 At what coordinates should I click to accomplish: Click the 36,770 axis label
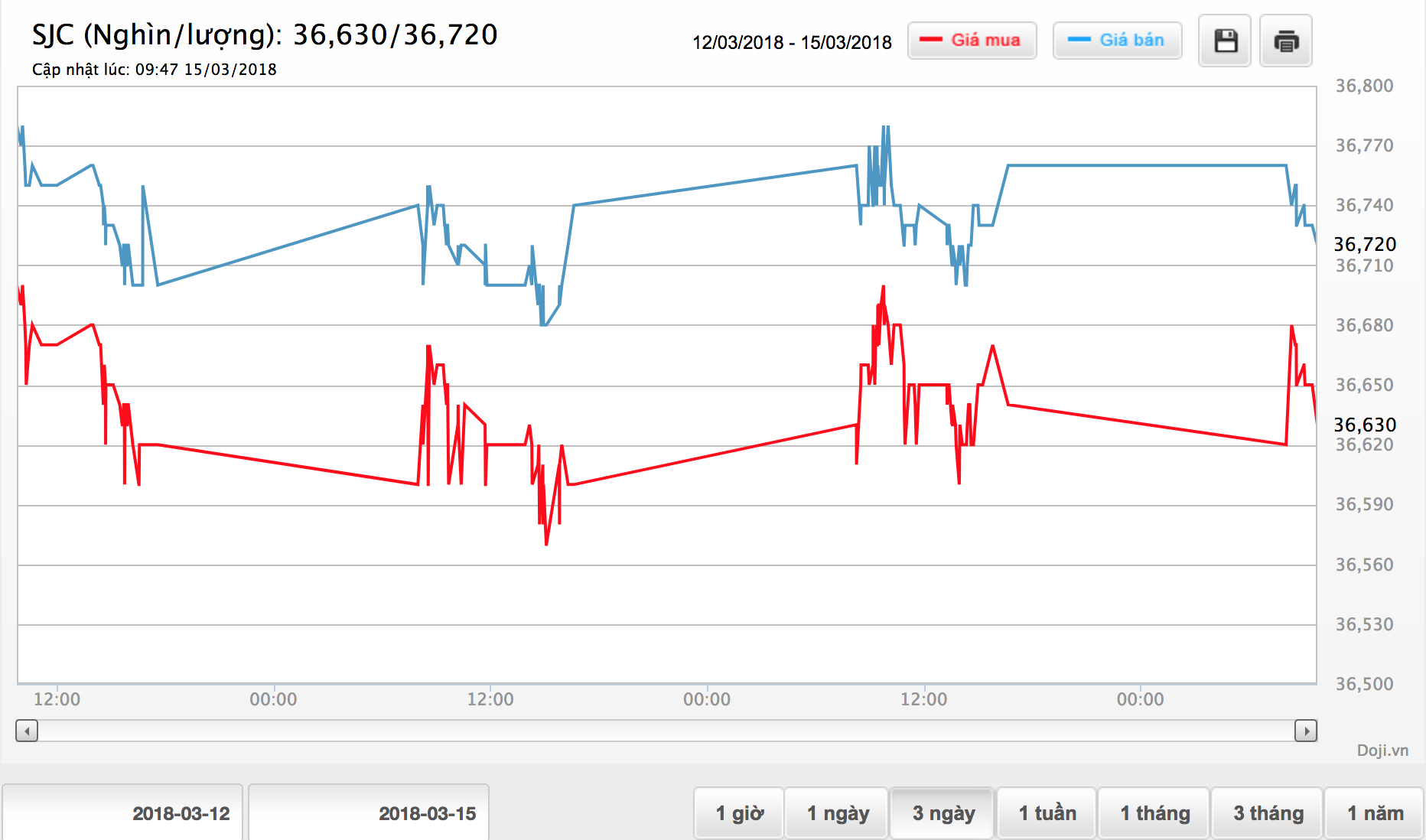pos(1364,145)
